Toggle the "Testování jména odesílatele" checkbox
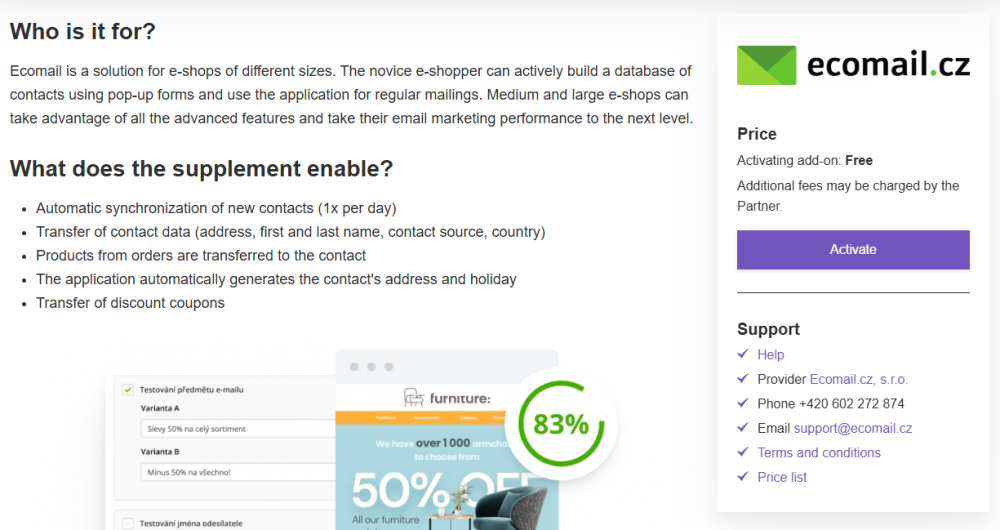Viewport: 1000px width, 530px height. click(128, 523)
